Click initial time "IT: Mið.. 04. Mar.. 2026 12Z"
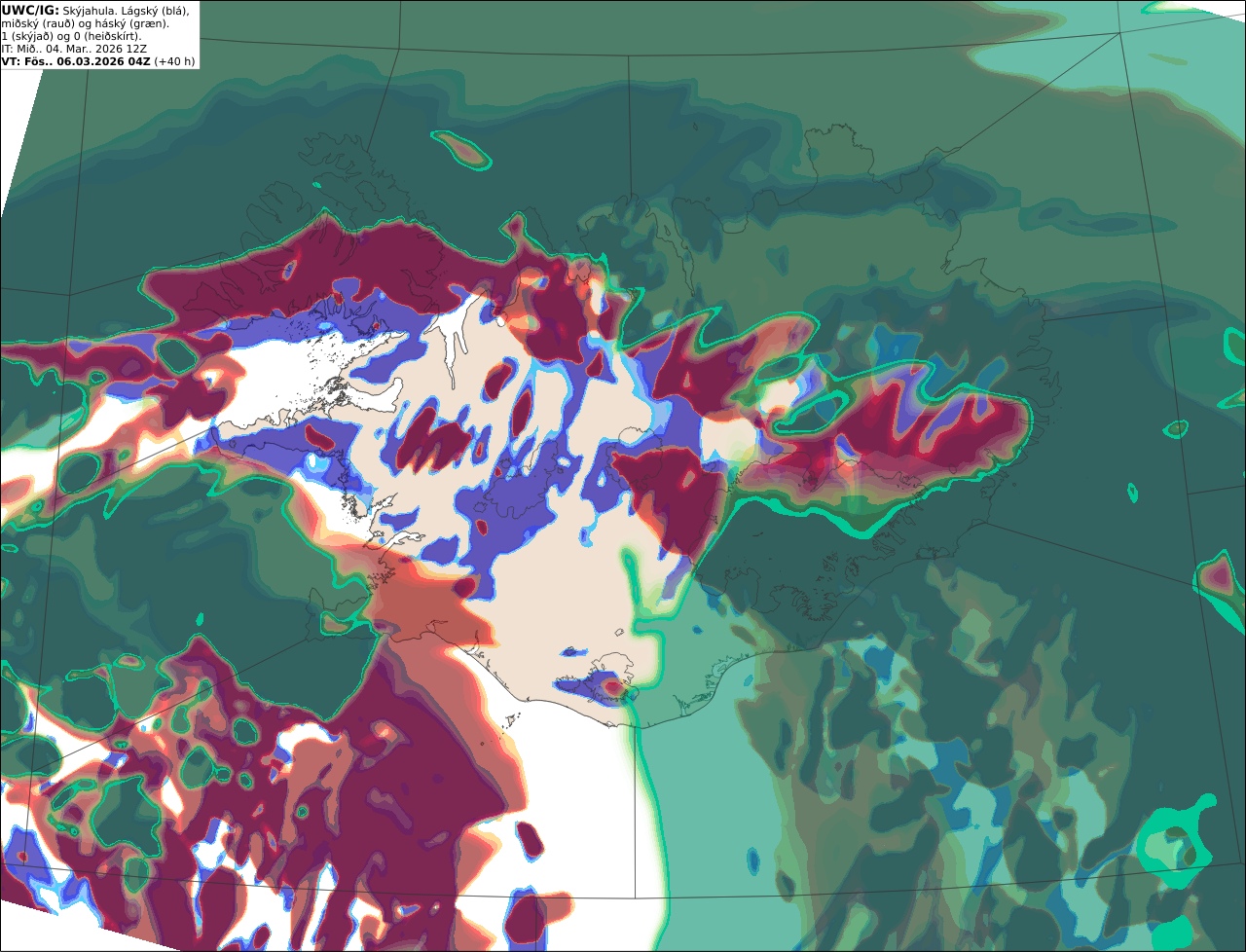 click(x=74, y=49)
